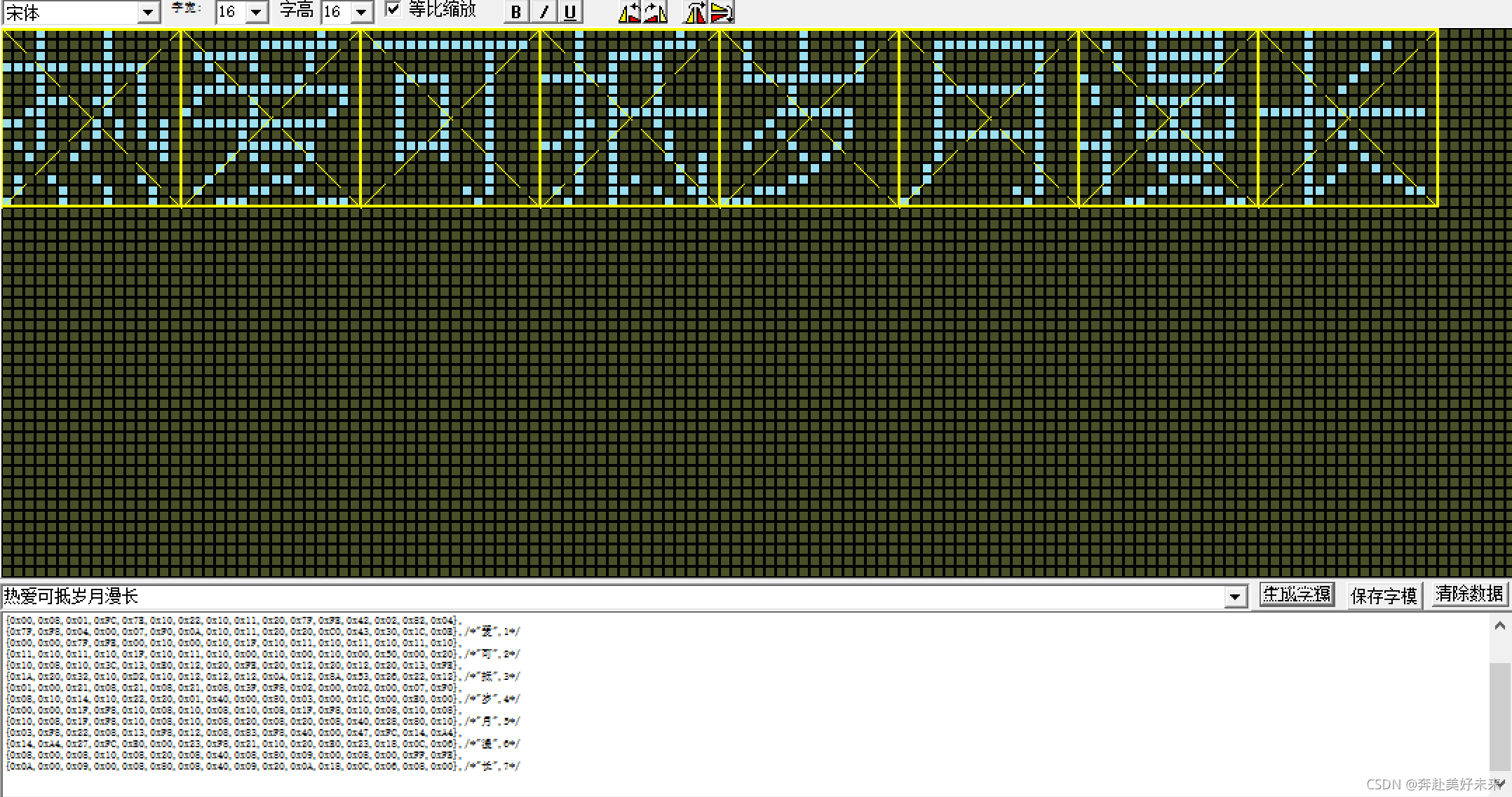The width and height of the screenshot is (1512, 797).
Task: Open the 宋体 font dropdown
Action: (x=148, y=12)
